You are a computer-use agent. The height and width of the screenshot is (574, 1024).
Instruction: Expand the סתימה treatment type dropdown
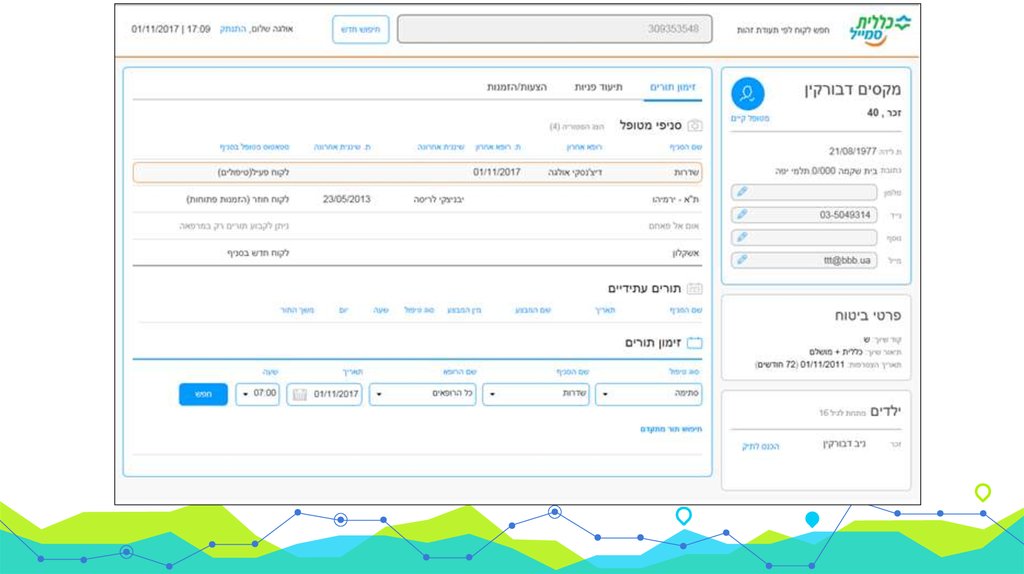click(x=648, y=394)
